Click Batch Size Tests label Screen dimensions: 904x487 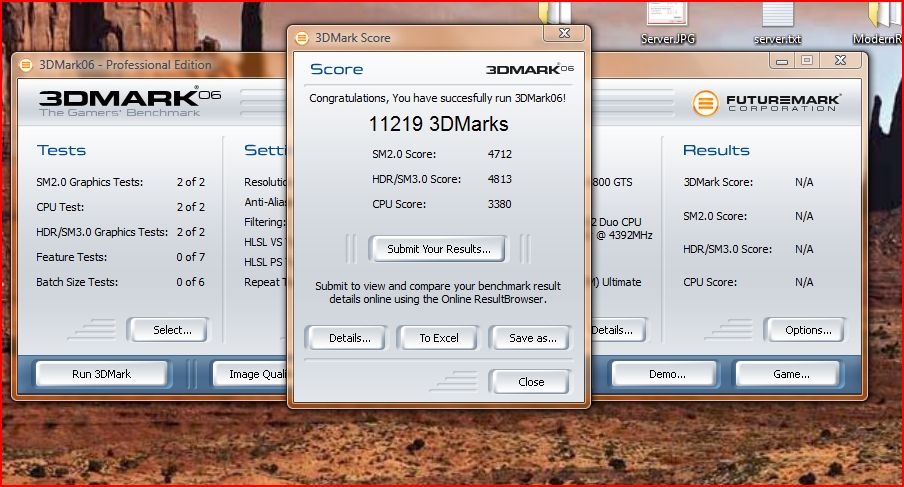pyautogui.click(x=77, y=282)
